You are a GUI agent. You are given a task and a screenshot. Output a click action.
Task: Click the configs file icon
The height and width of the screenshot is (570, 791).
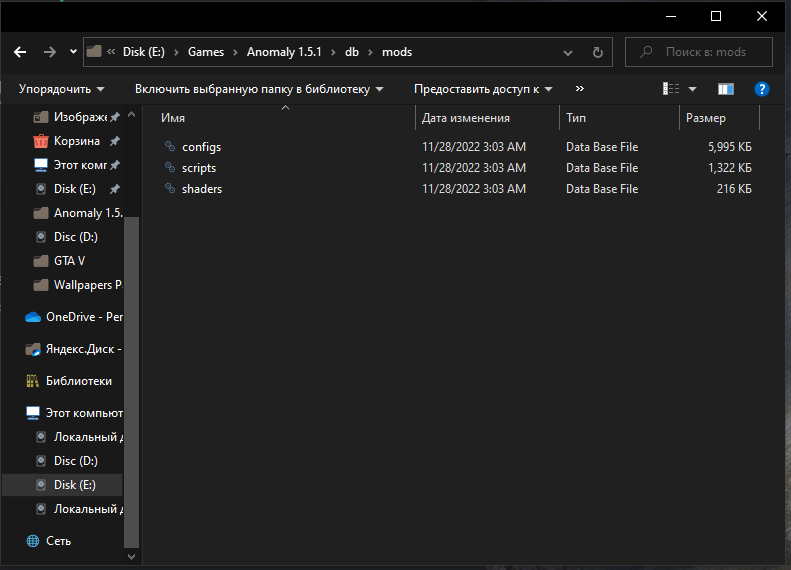pyautogui.click(x=169, y=147)
